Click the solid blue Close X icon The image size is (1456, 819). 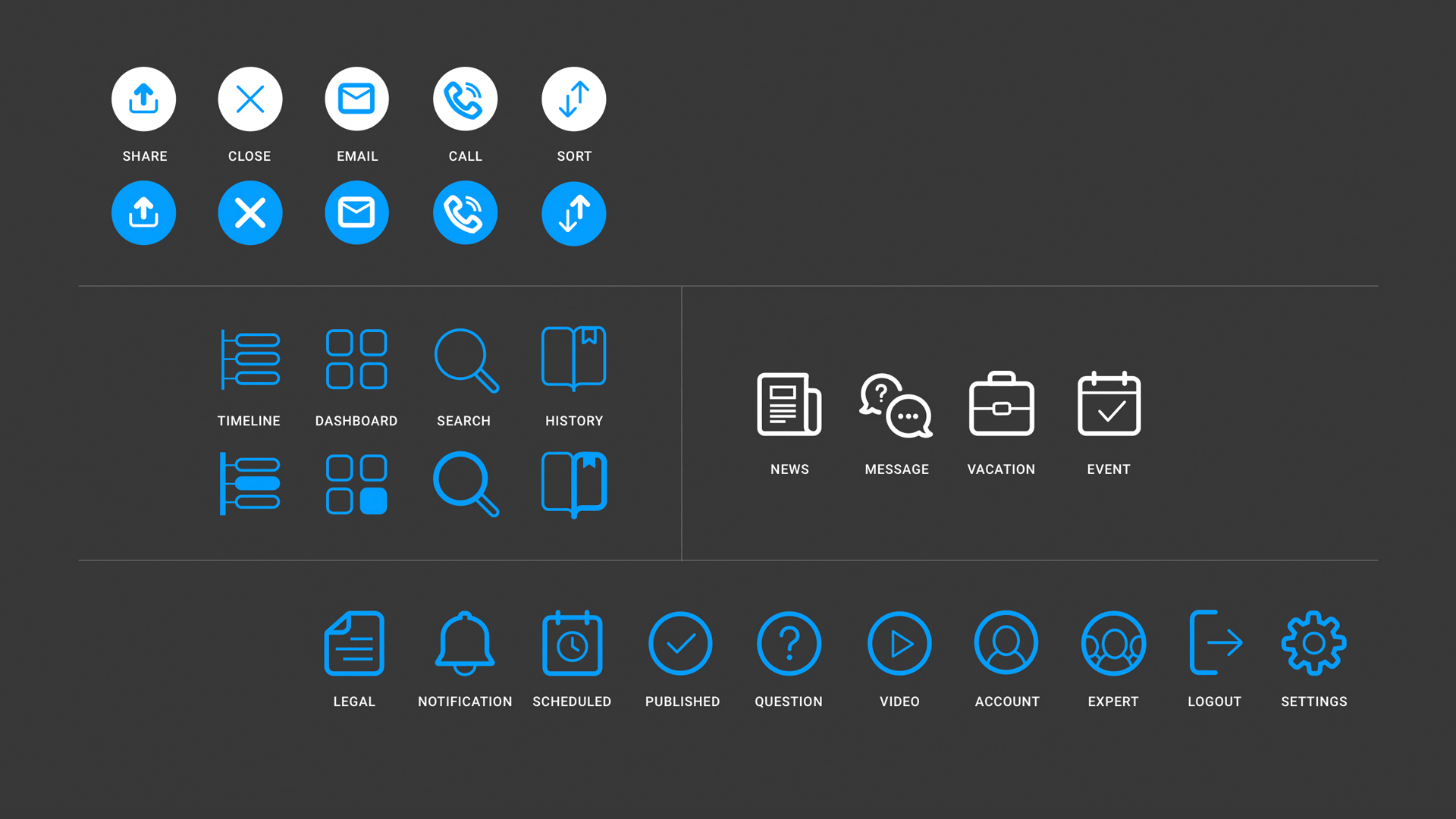250,213
